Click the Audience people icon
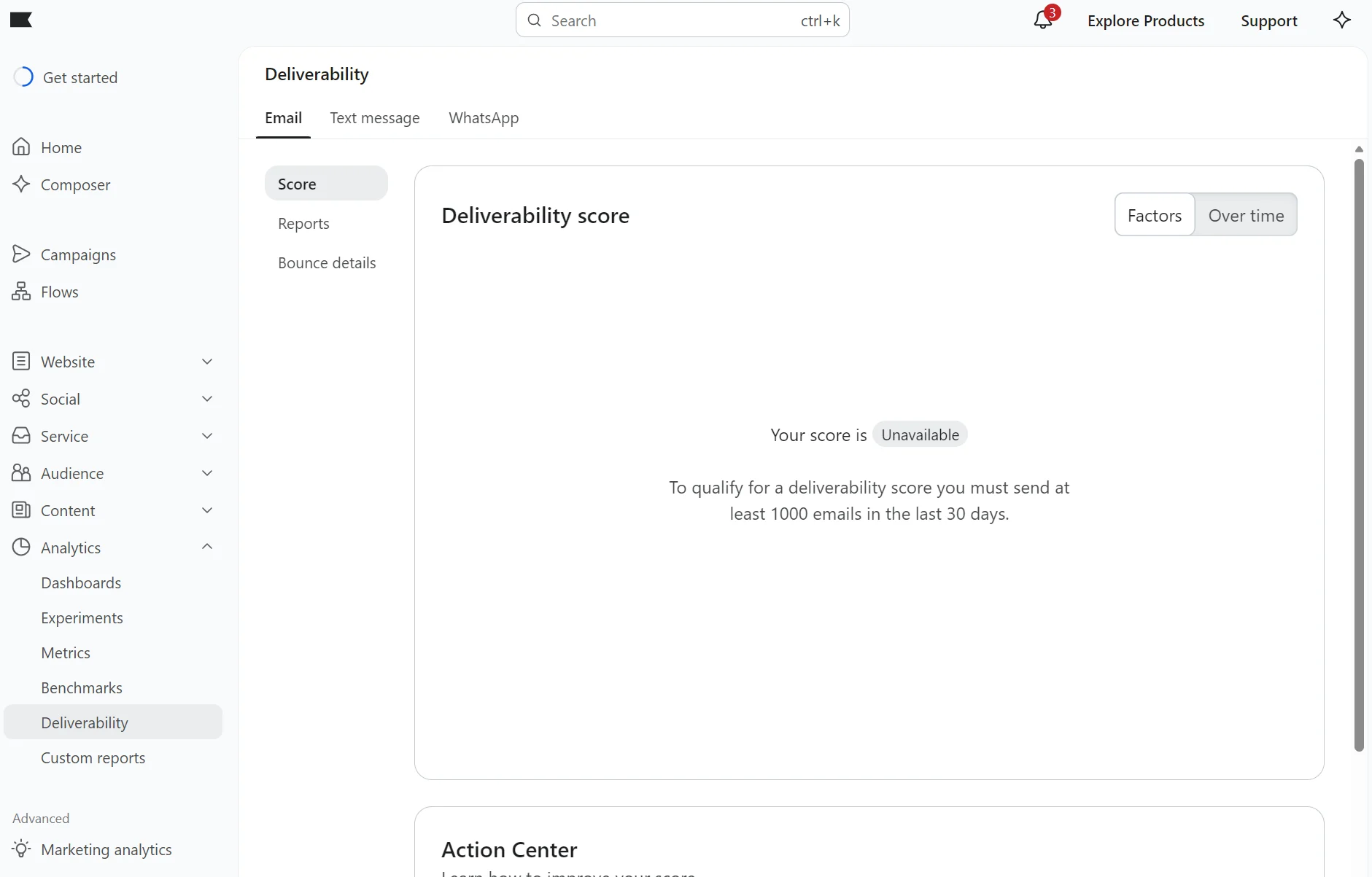This screenshot has width=1372, height=877. click(21, 473)
